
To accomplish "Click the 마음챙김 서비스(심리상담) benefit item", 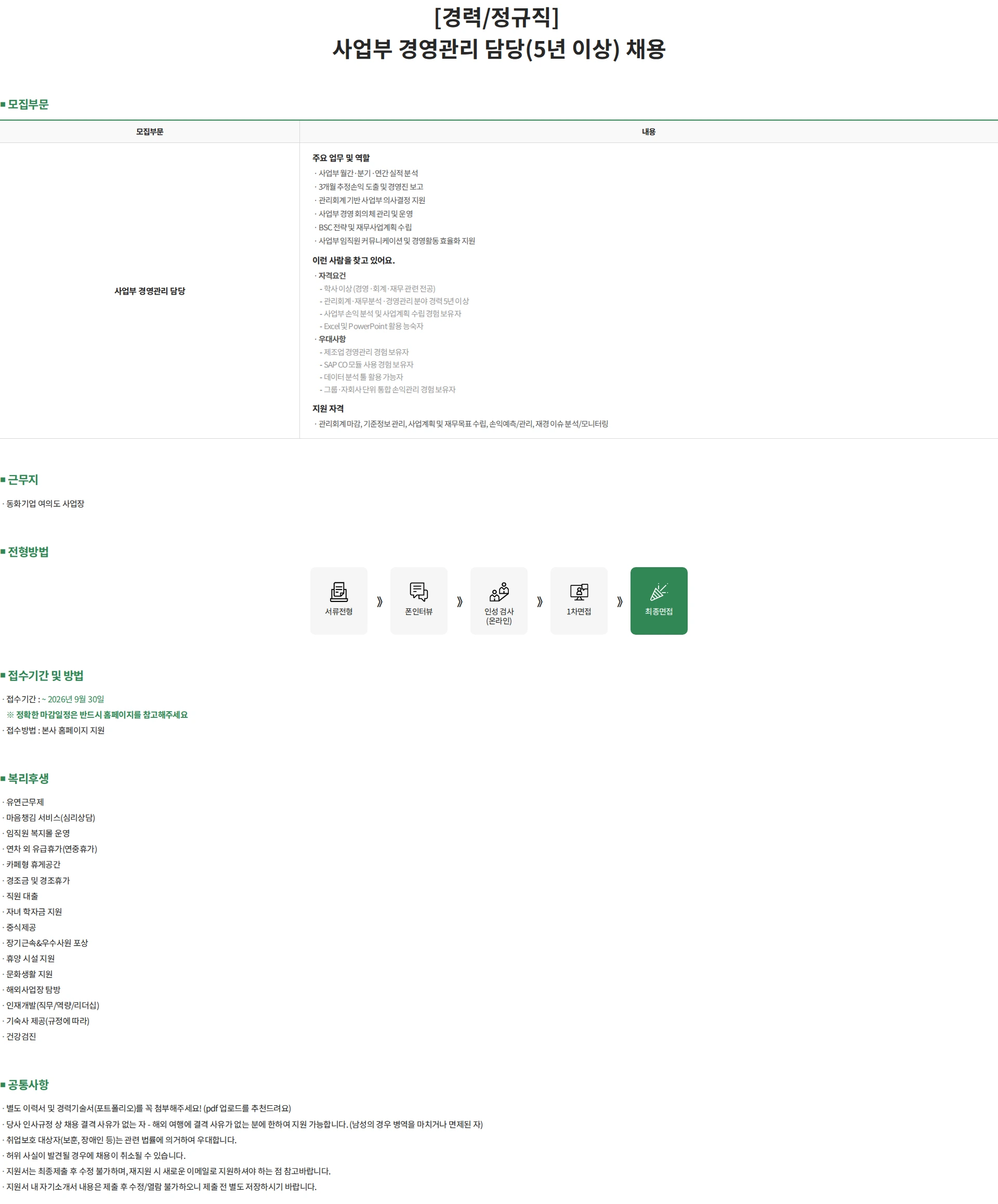I will (x=50, y=818).
